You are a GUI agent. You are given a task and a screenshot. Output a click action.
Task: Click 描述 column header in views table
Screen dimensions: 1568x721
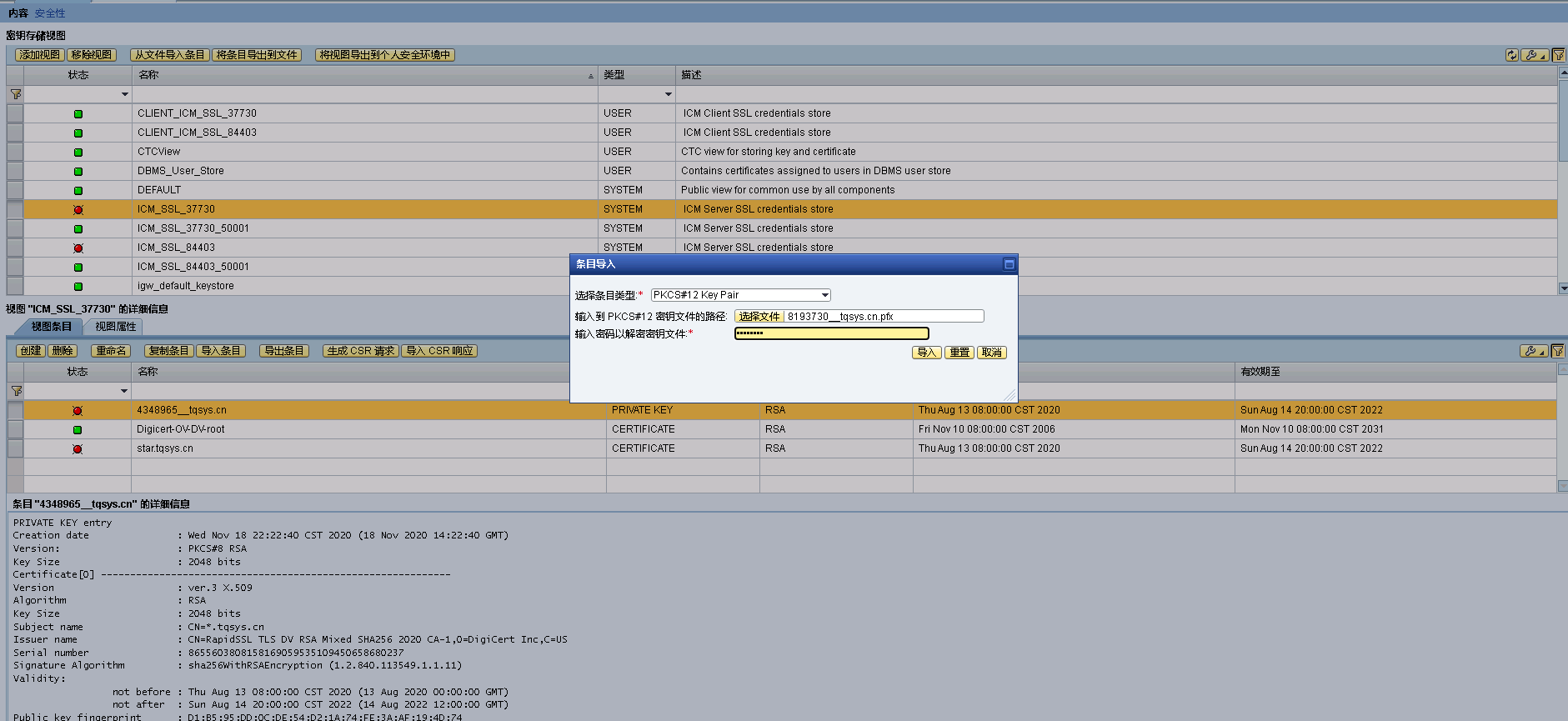click(1116, 75)
